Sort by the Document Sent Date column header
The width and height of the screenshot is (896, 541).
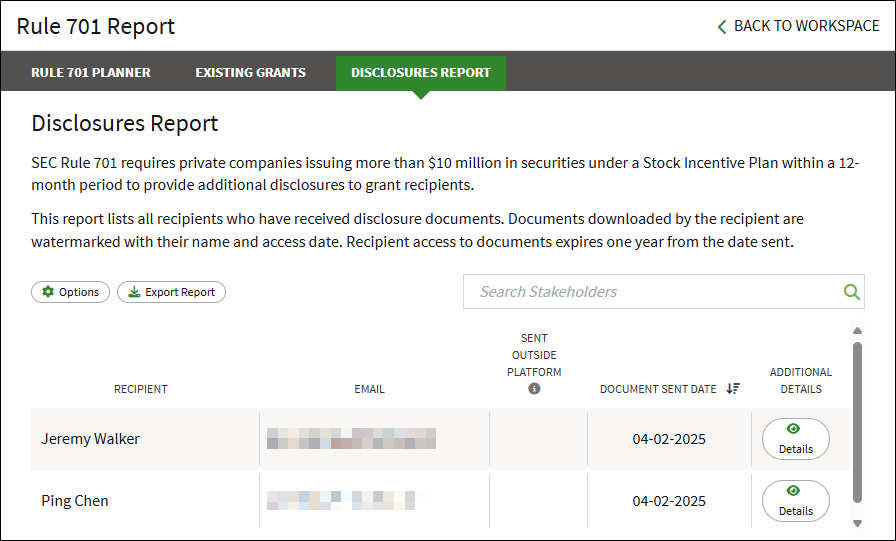click(x=658, y=389)
